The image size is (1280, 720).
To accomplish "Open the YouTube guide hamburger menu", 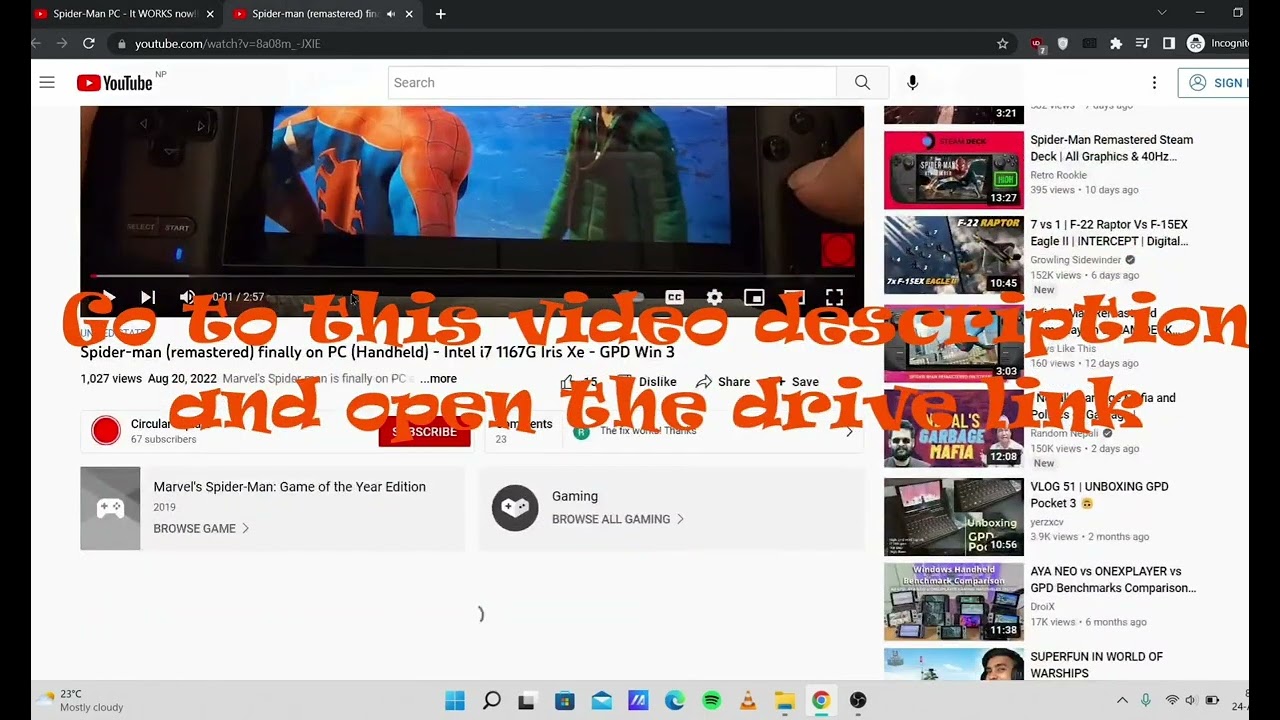I will click(x=47, y=82).
